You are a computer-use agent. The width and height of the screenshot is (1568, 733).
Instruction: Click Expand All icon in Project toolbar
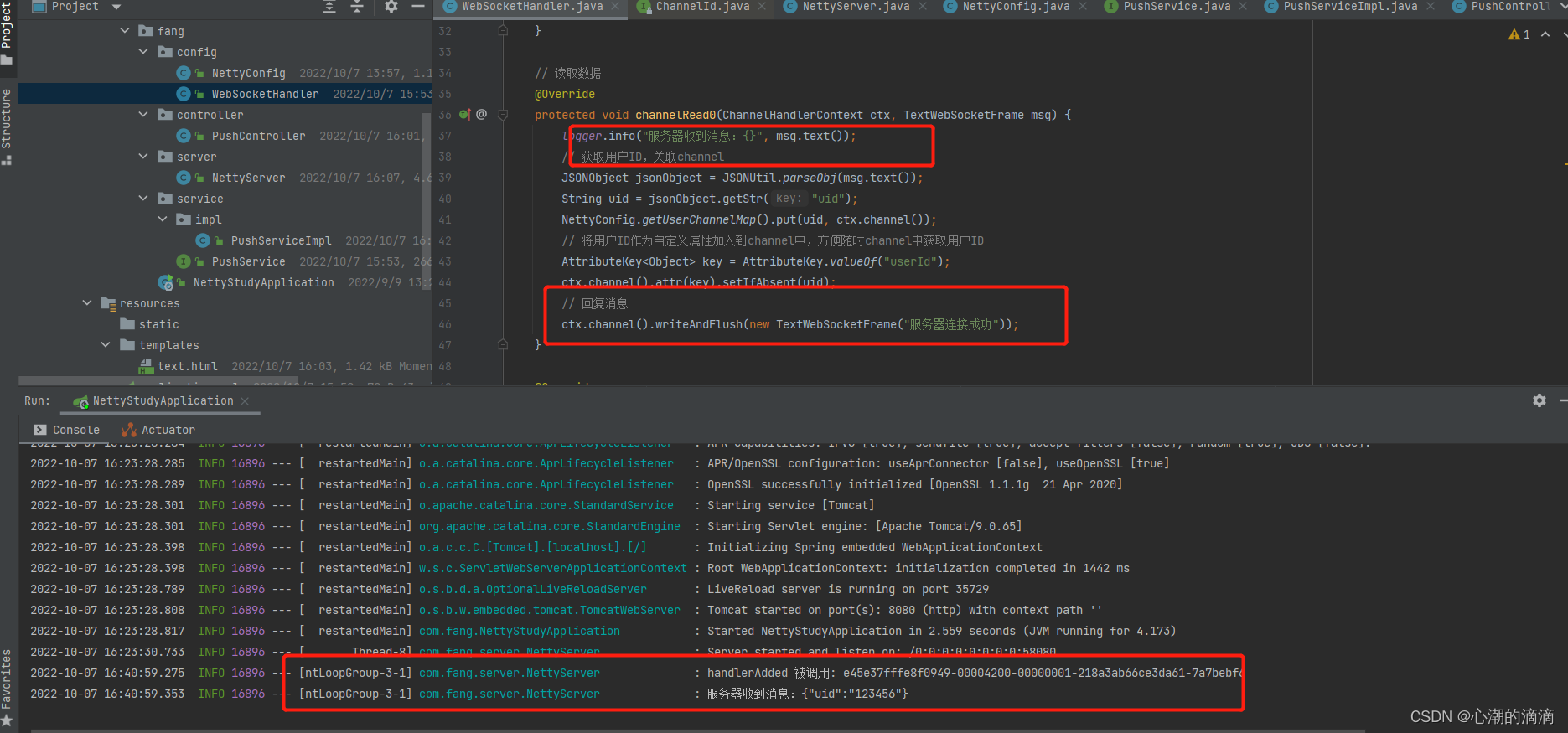329,7
